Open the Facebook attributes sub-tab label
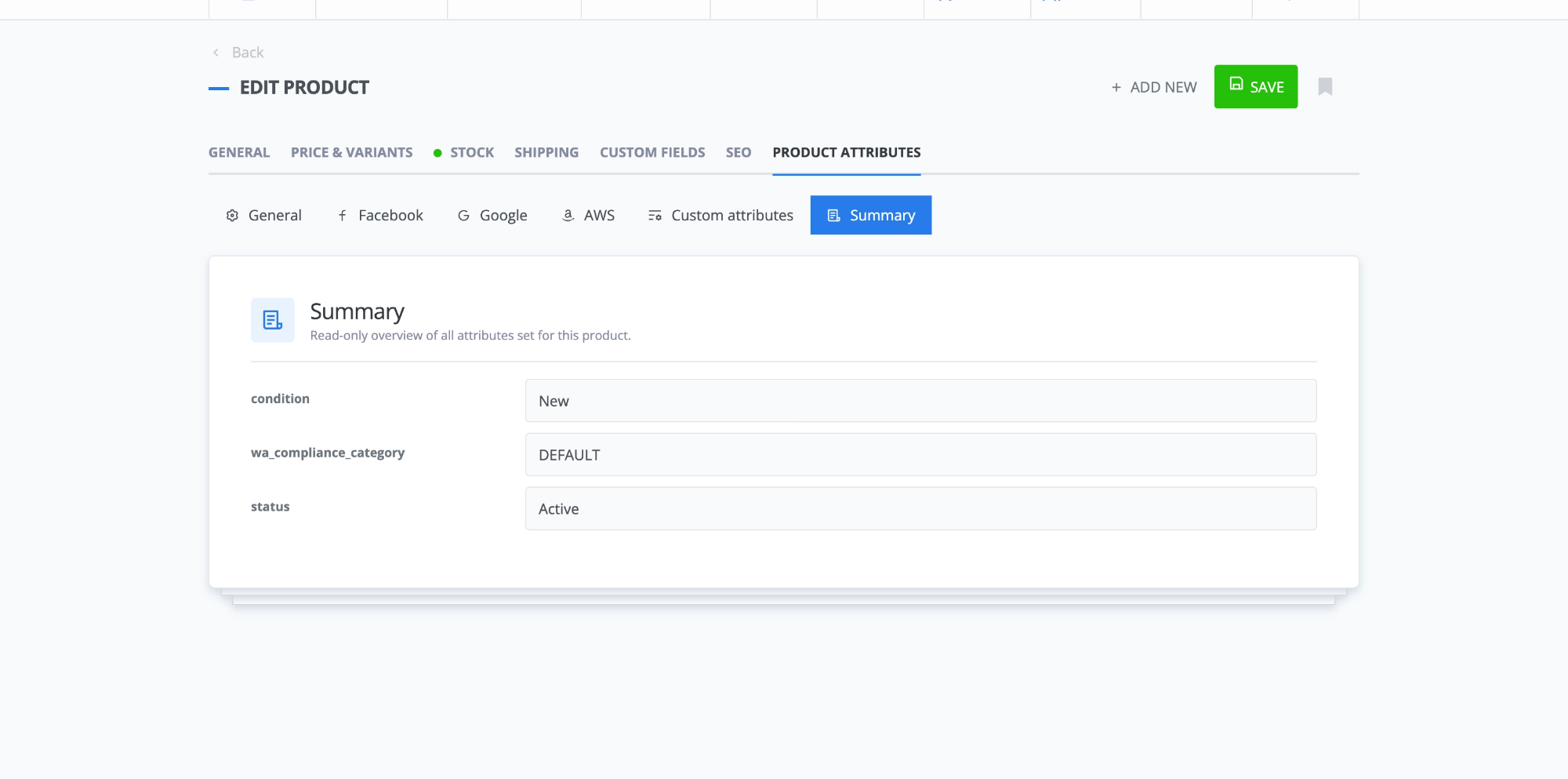1568x779 pixels. click(390, 215)
